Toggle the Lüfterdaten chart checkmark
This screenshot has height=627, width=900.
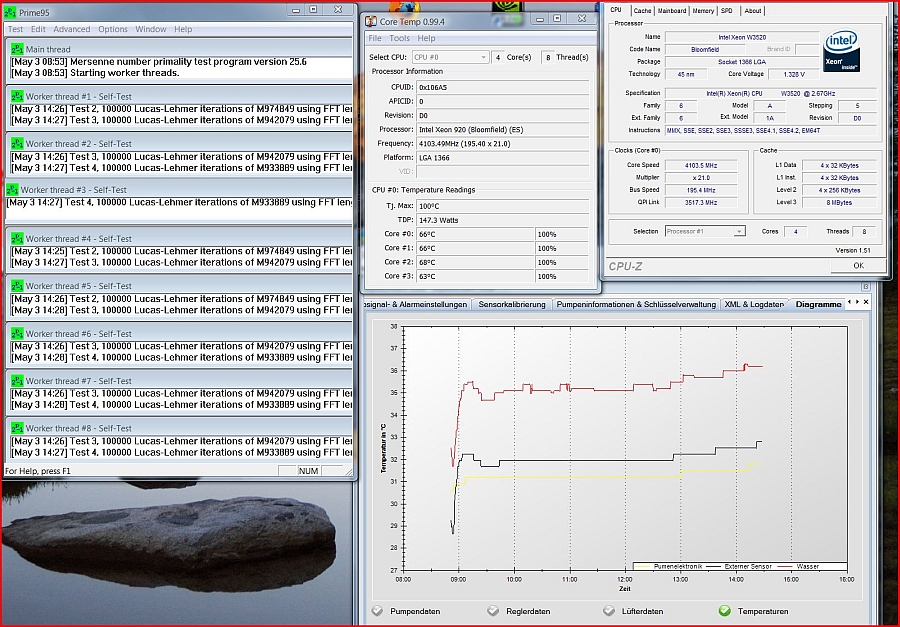(609, 610)
